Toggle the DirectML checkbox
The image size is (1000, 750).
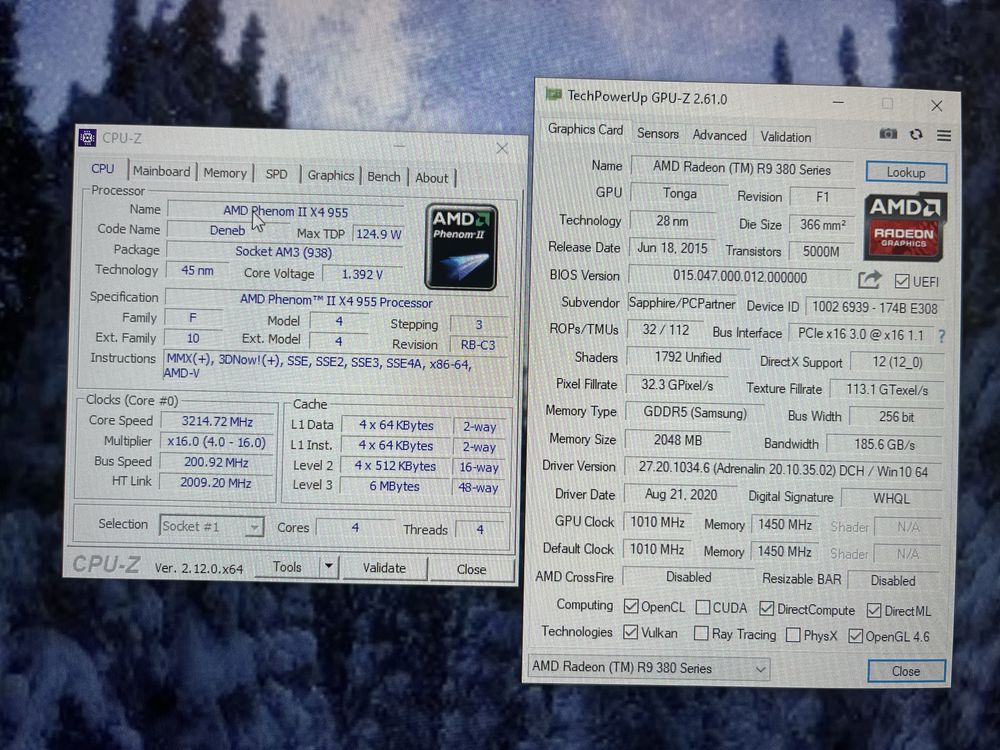[874, 610]
